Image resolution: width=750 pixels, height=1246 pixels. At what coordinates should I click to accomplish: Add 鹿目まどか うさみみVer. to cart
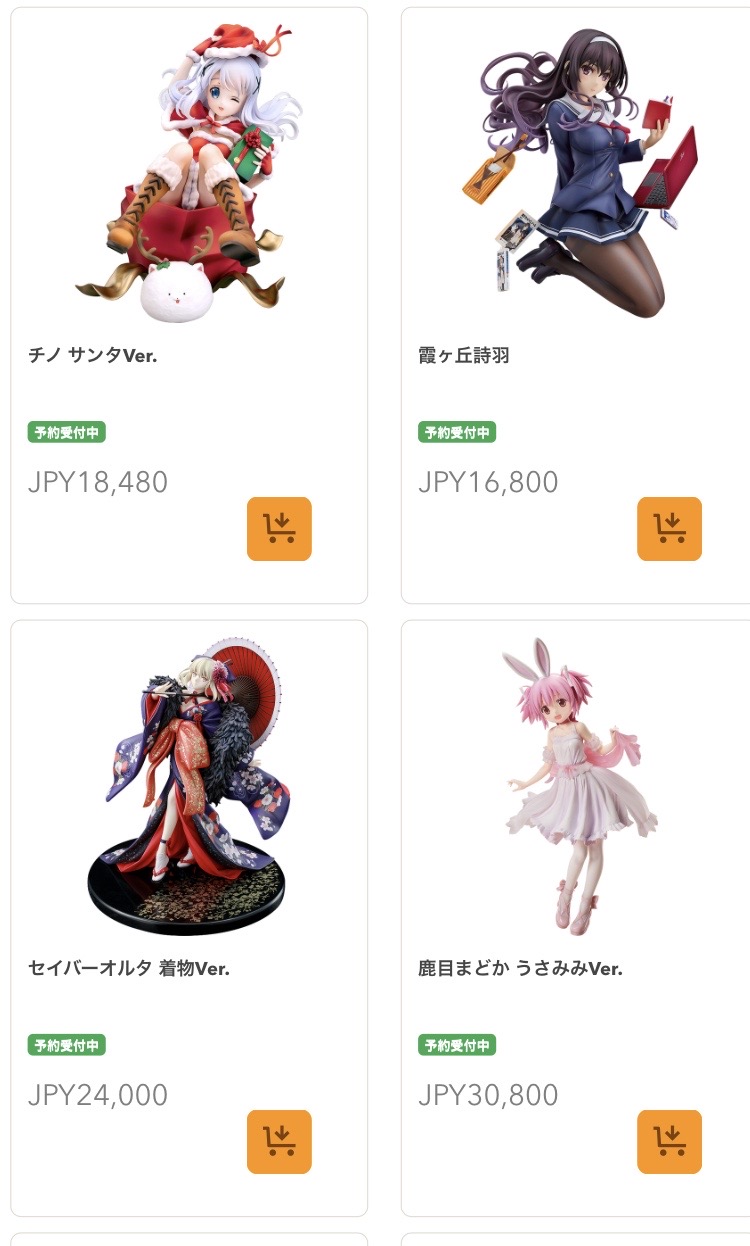(669, 1142)
